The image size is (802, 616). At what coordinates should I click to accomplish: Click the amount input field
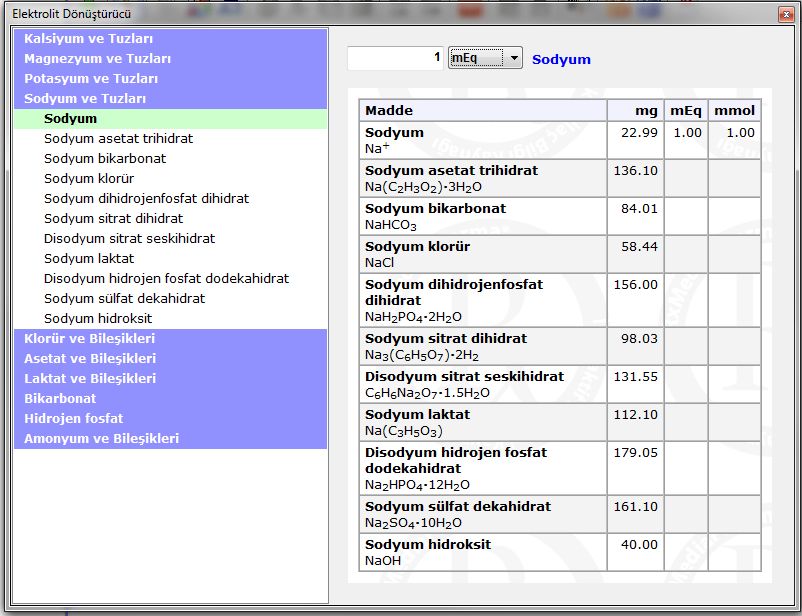point(395,59)
